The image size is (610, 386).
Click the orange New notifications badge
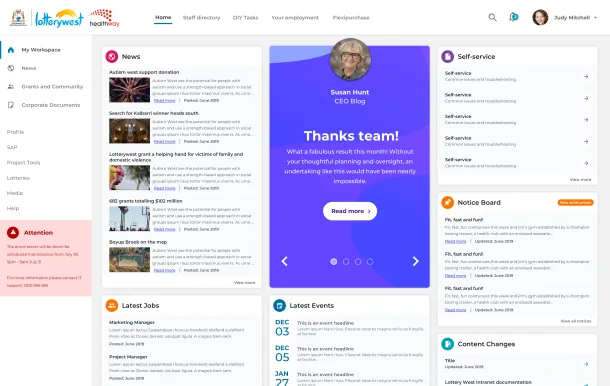(575, 202)
